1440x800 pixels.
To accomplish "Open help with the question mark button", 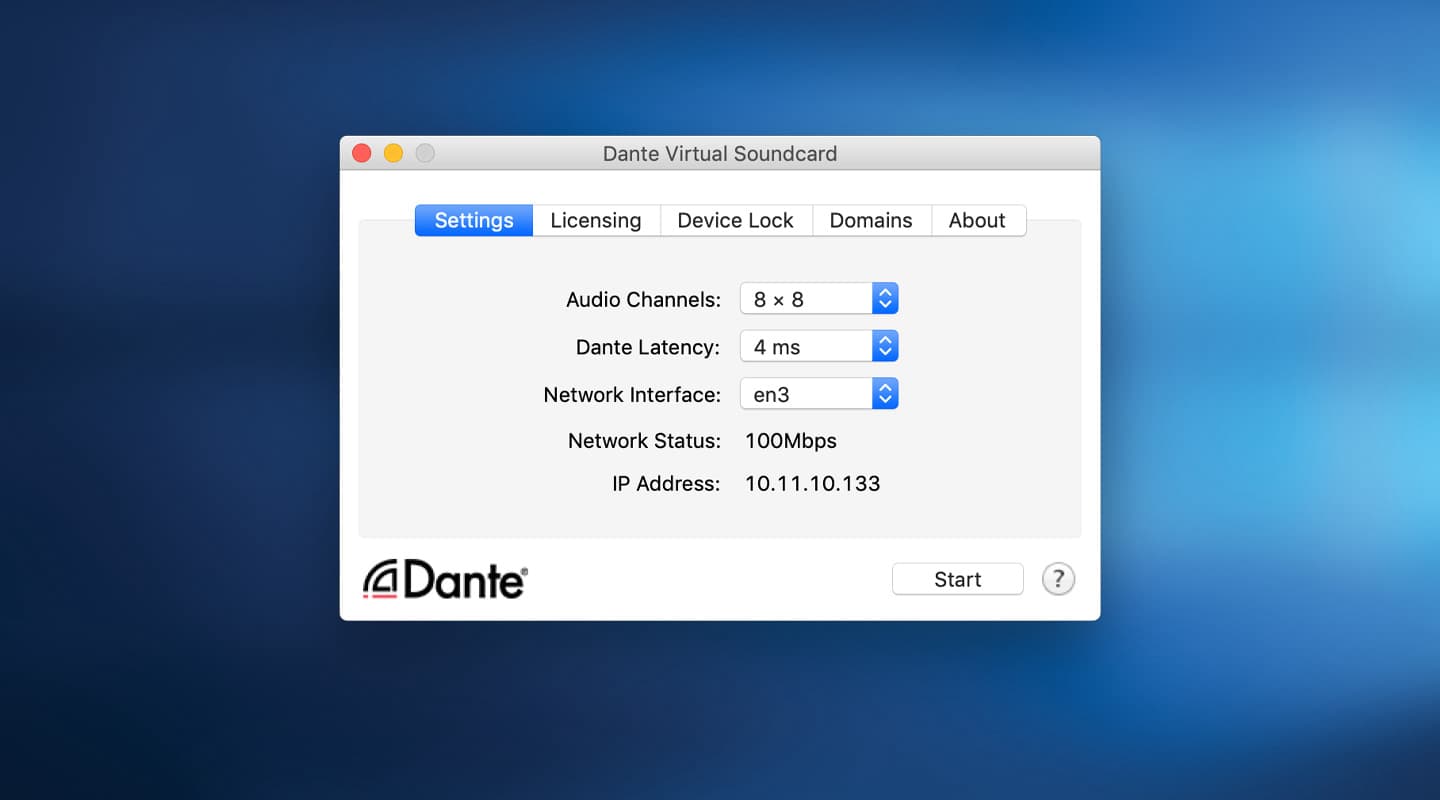I will (1058, 579).
